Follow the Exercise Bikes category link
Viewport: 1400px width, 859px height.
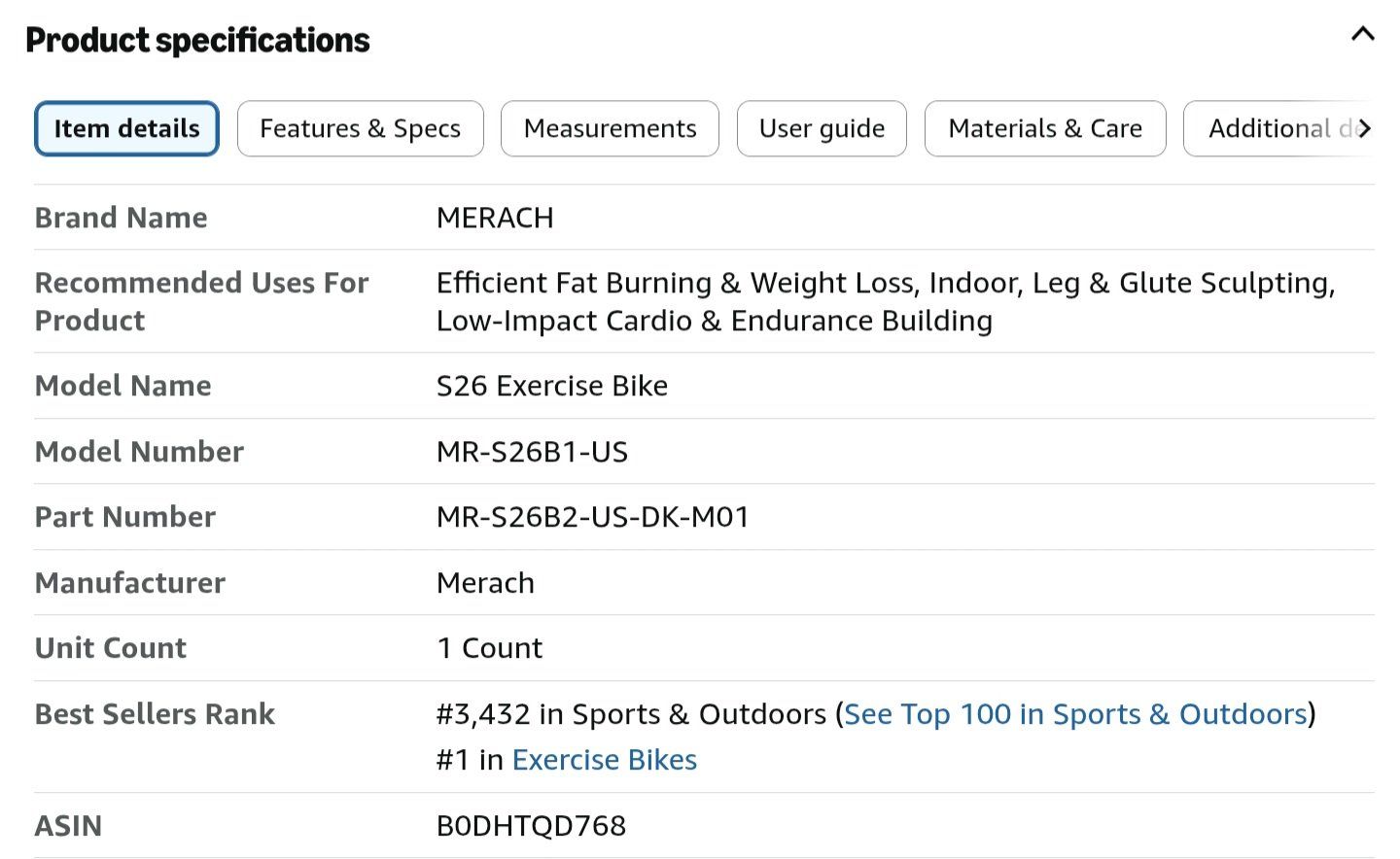click(605, 760)
